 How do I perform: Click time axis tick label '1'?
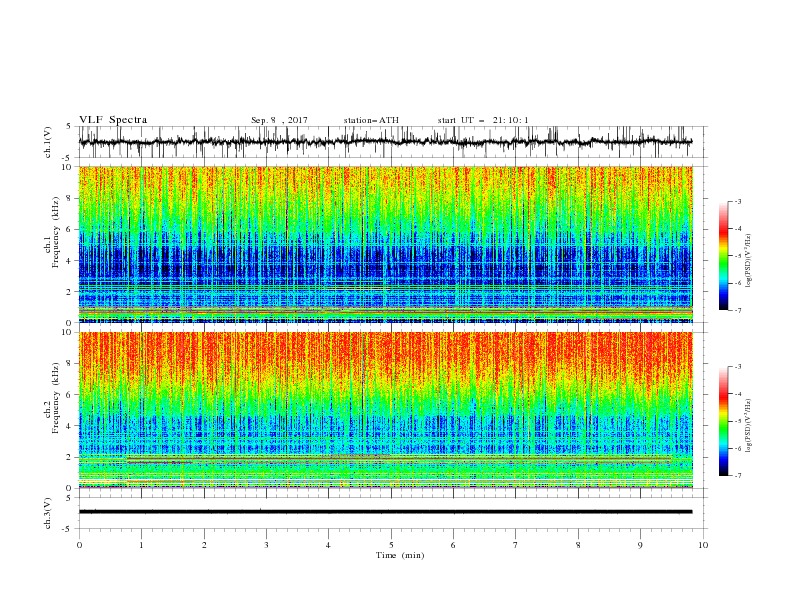142,545
